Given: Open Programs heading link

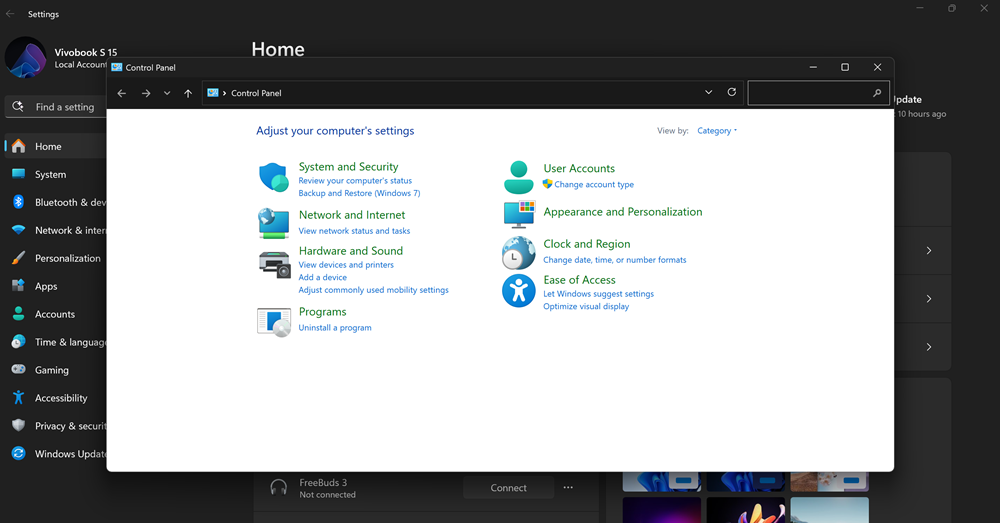Looking at the screenshot, I should point(323,312).
